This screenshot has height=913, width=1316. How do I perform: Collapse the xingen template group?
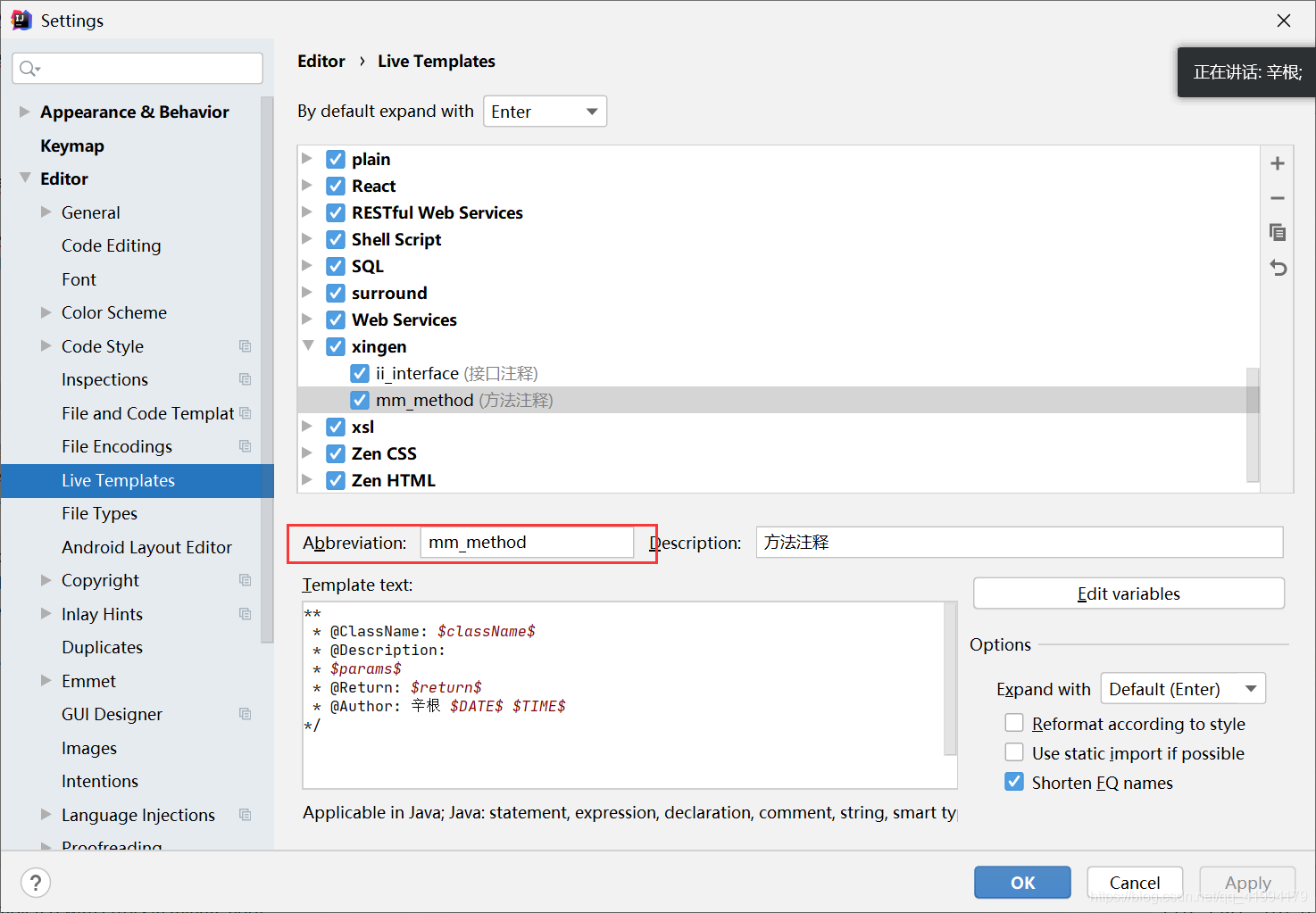pos(308,345)
